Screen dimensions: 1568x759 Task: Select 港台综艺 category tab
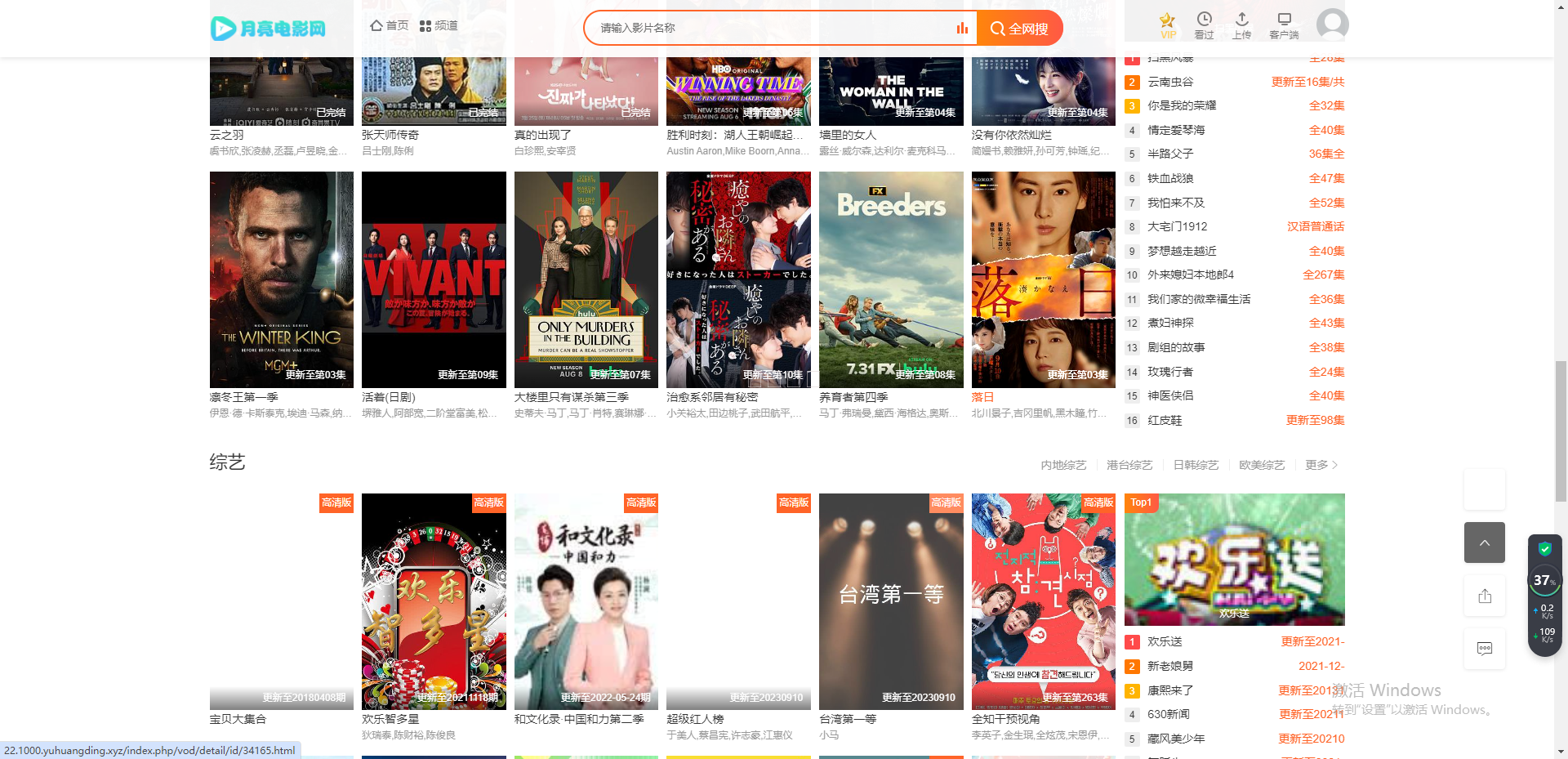1129,465
